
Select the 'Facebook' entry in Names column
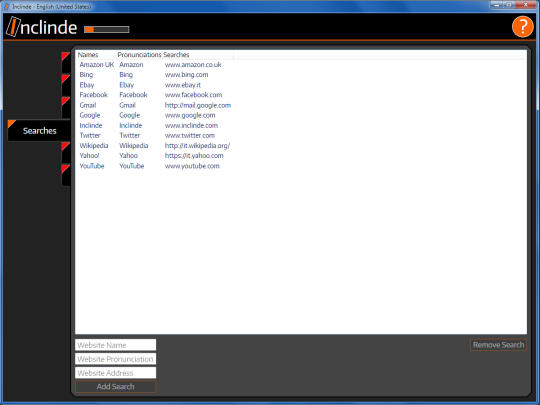(x=93, y=95)
